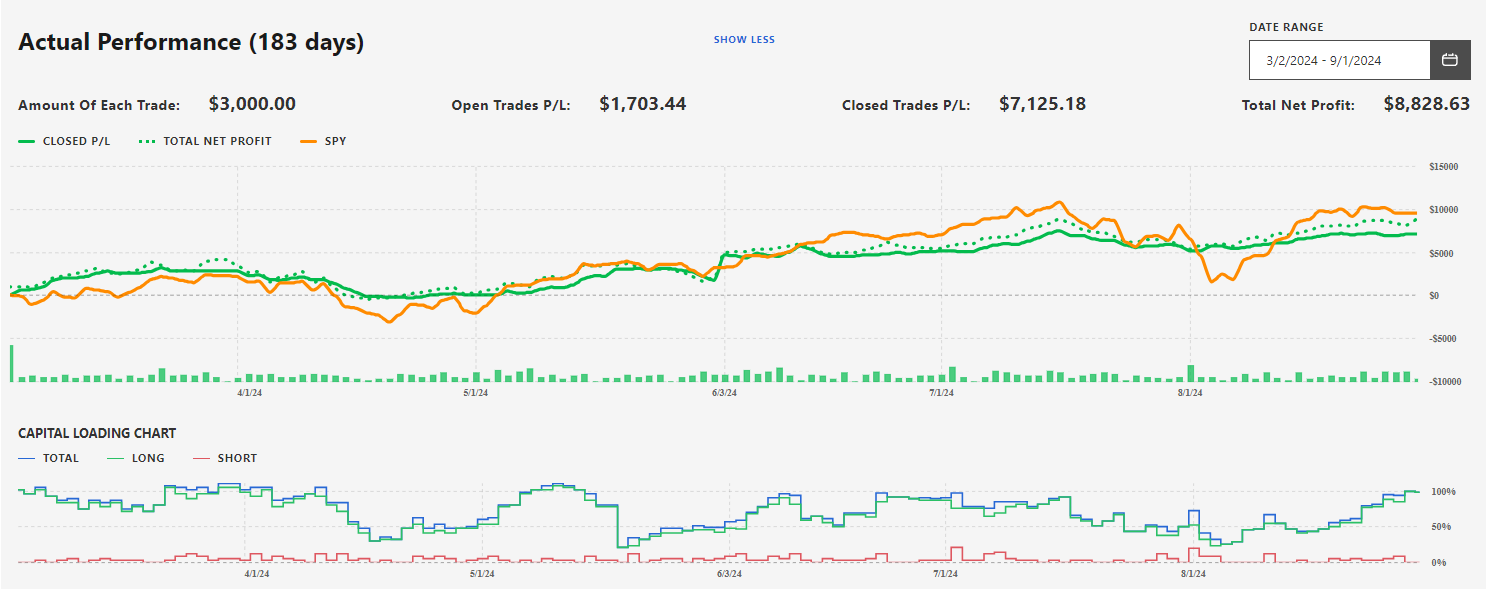Click the 8/1/24 label on capital loading chart

[1193, 574]
